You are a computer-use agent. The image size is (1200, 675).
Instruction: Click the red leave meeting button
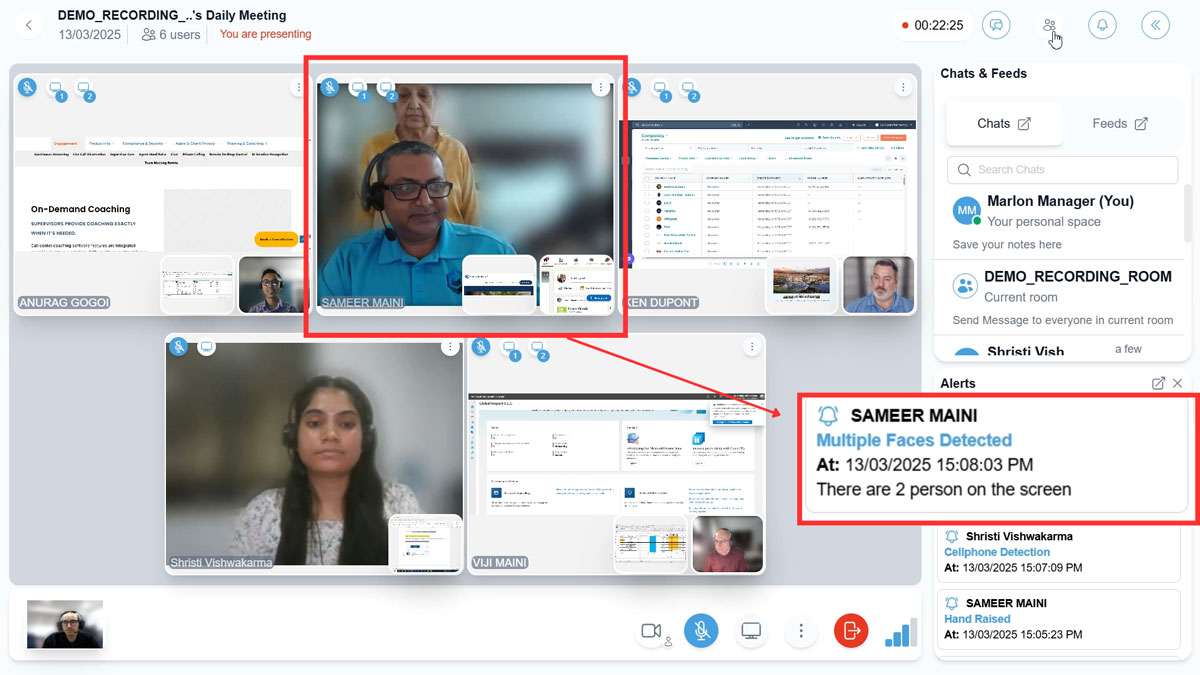point(851,631)
